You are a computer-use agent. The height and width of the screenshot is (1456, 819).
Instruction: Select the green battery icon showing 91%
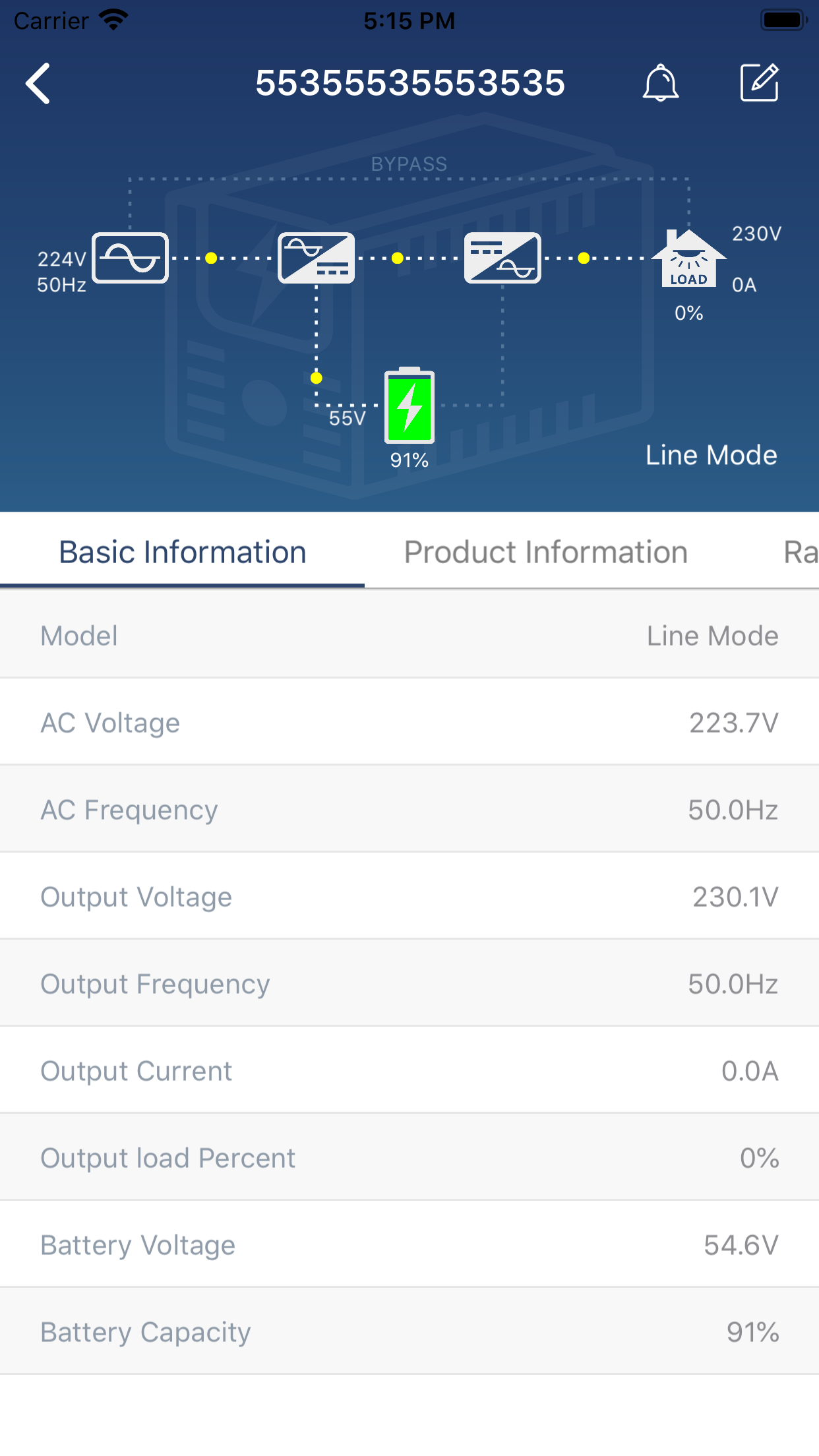(409, 407)
